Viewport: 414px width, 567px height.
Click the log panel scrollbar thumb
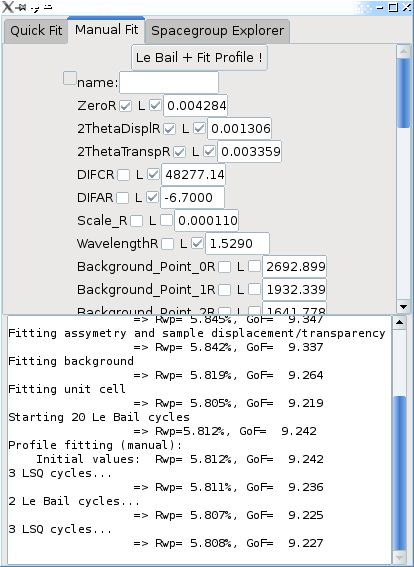tap(399, 473)
